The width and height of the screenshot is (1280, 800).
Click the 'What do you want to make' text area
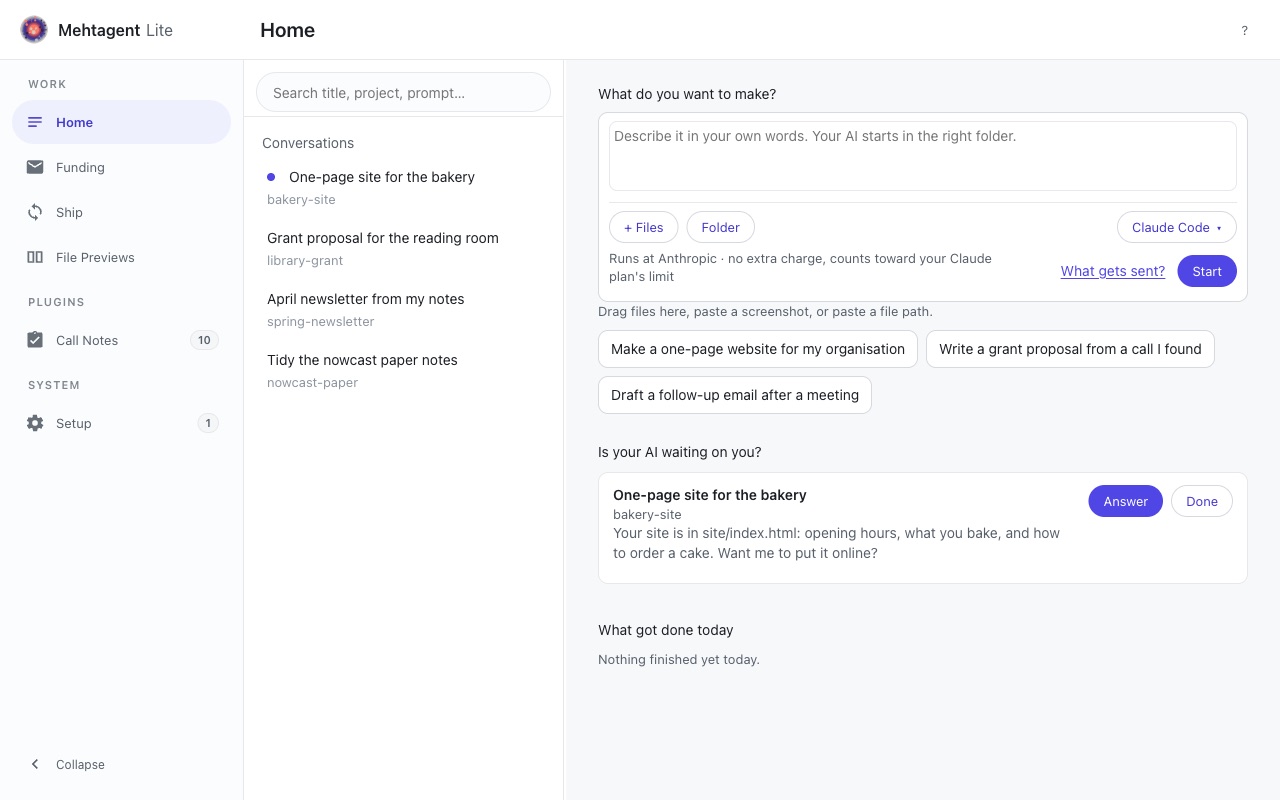coord(922,156)
